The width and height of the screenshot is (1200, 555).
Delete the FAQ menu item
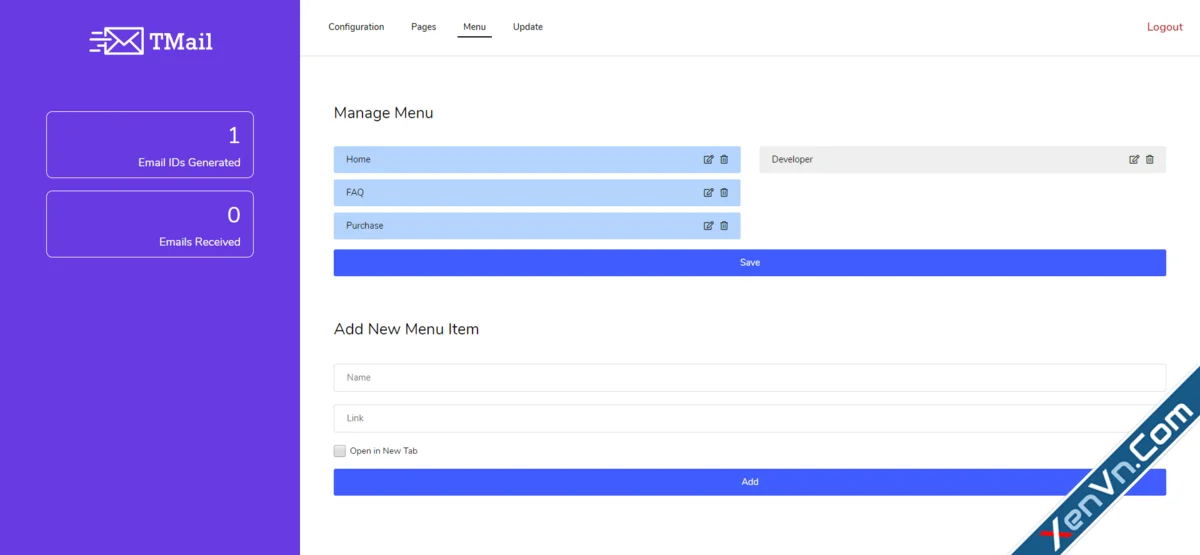[x=724, y=193]
